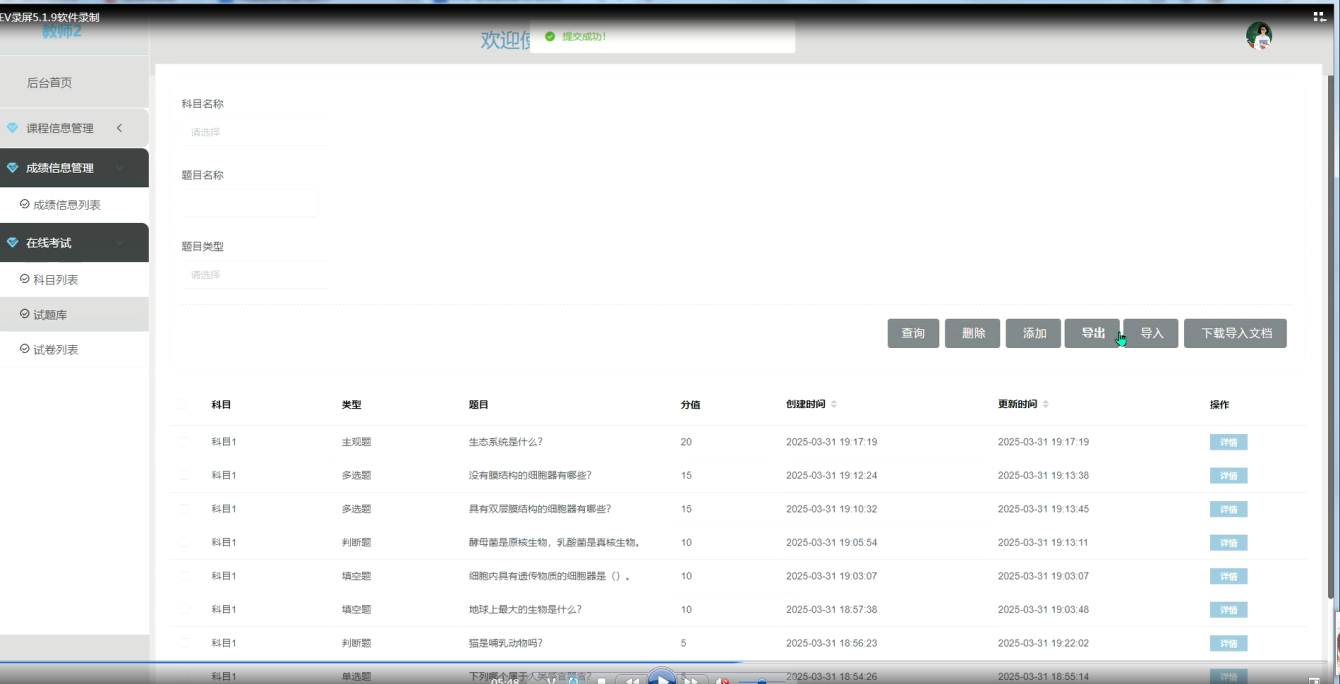
Task: Click the score cell showing 20
Action: (x=686, y=441)
